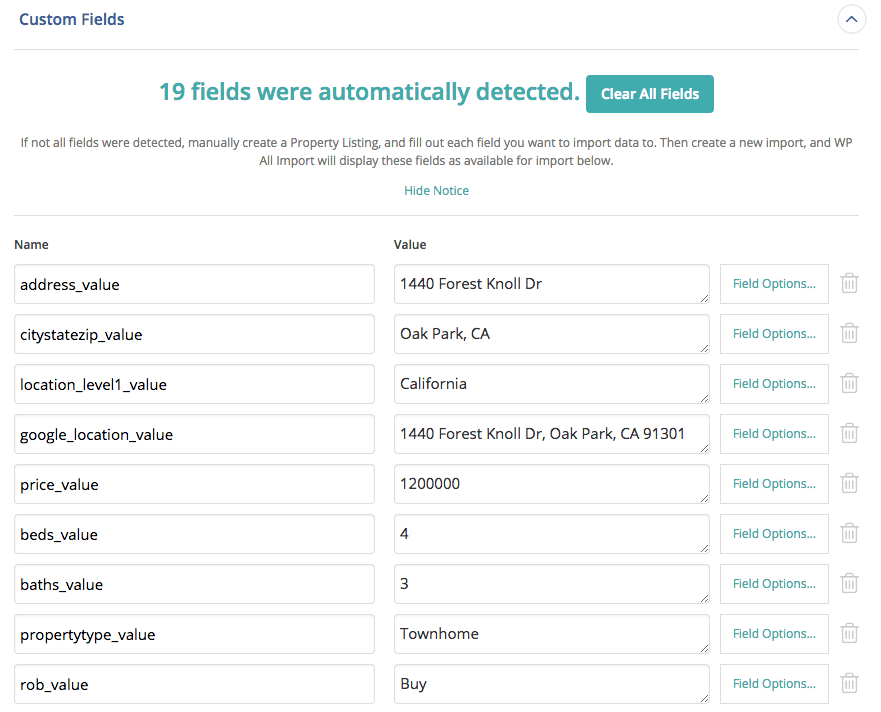
Task: Click value box with full address and 91301
Action: pyautogui.click(x=552, y=434)
